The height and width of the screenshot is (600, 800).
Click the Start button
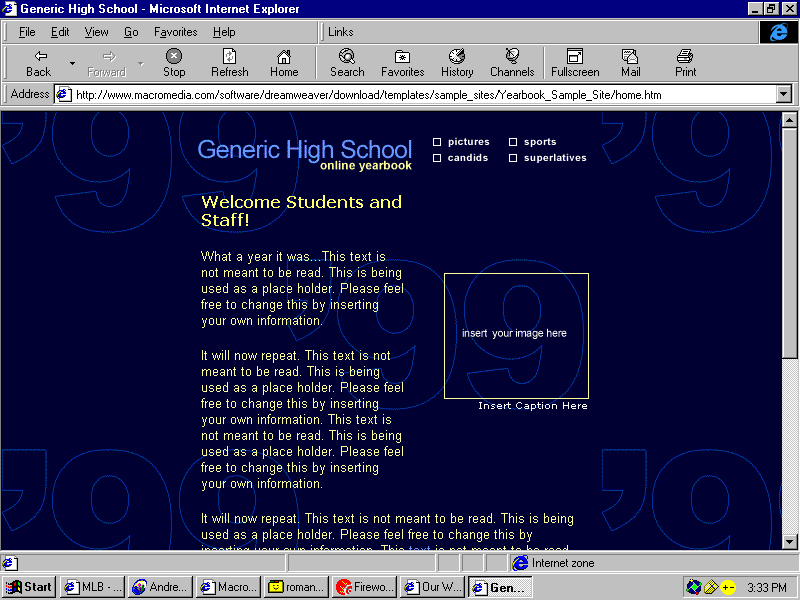coord(29,587)
